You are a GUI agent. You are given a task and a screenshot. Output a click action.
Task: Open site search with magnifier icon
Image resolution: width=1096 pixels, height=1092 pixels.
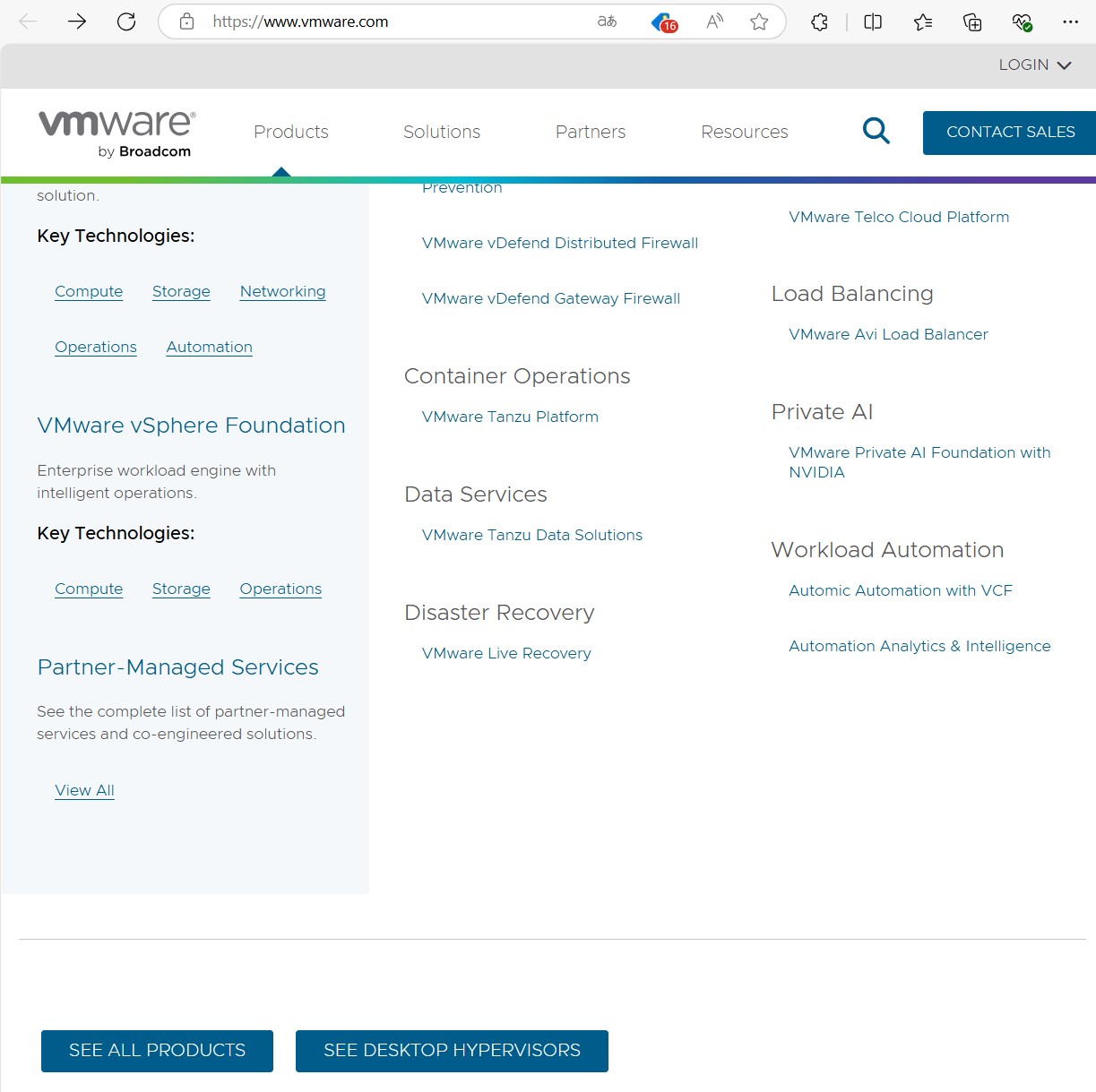pos(876,131)
